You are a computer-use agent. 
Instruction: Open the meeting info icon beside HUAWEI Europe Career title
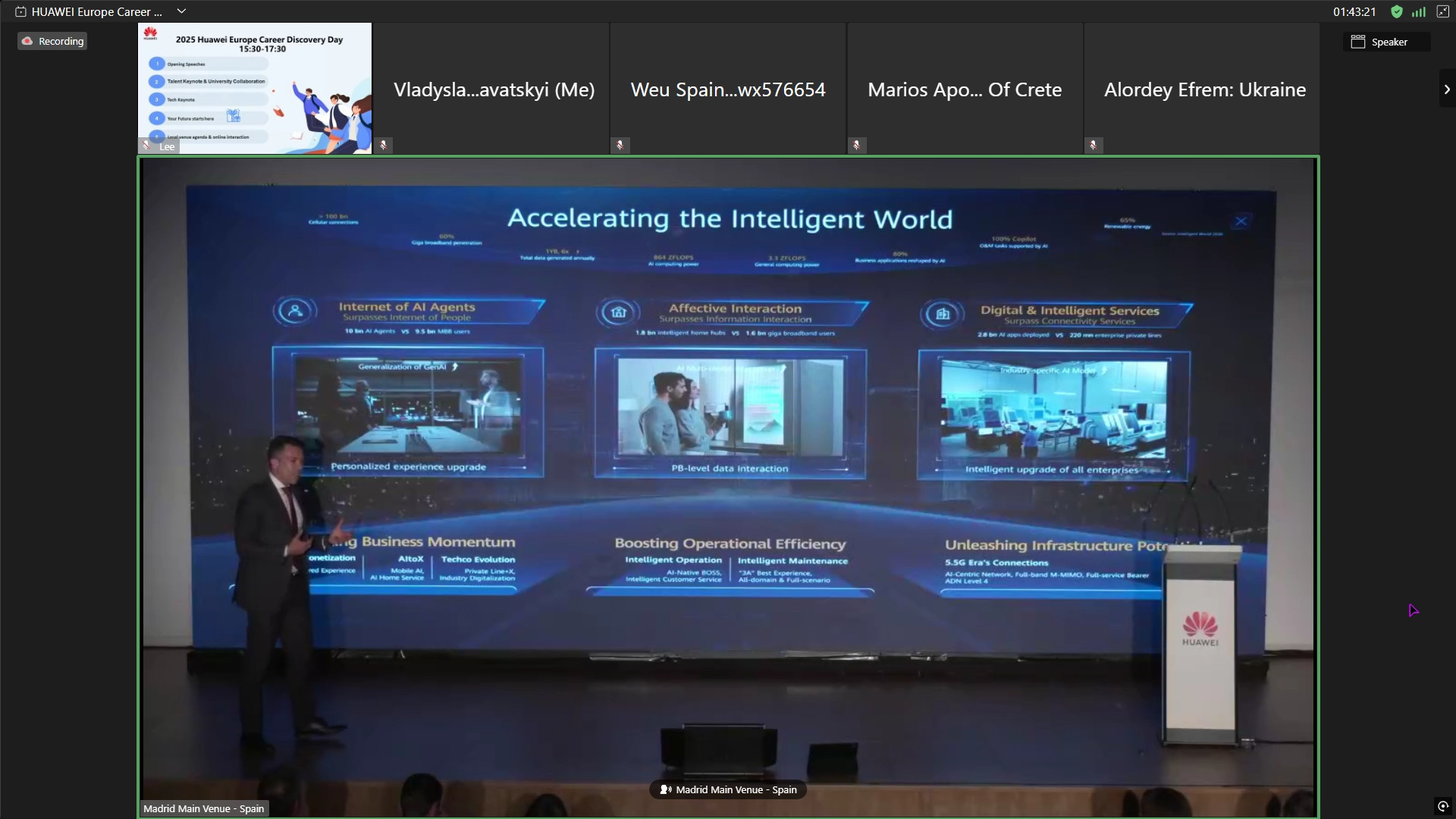(20, 11)
